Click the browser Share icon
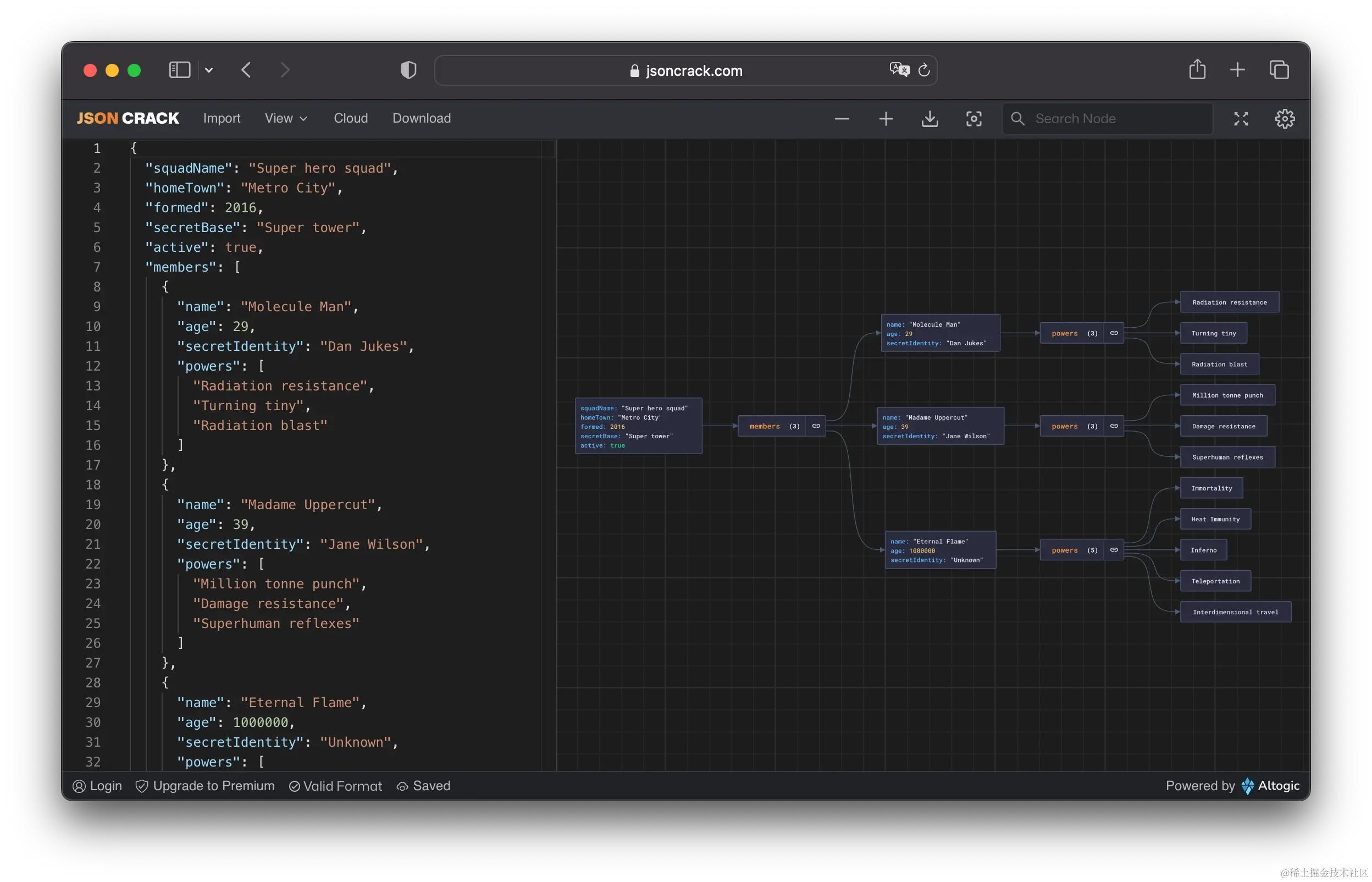1372x882 pixels. 1197,70
